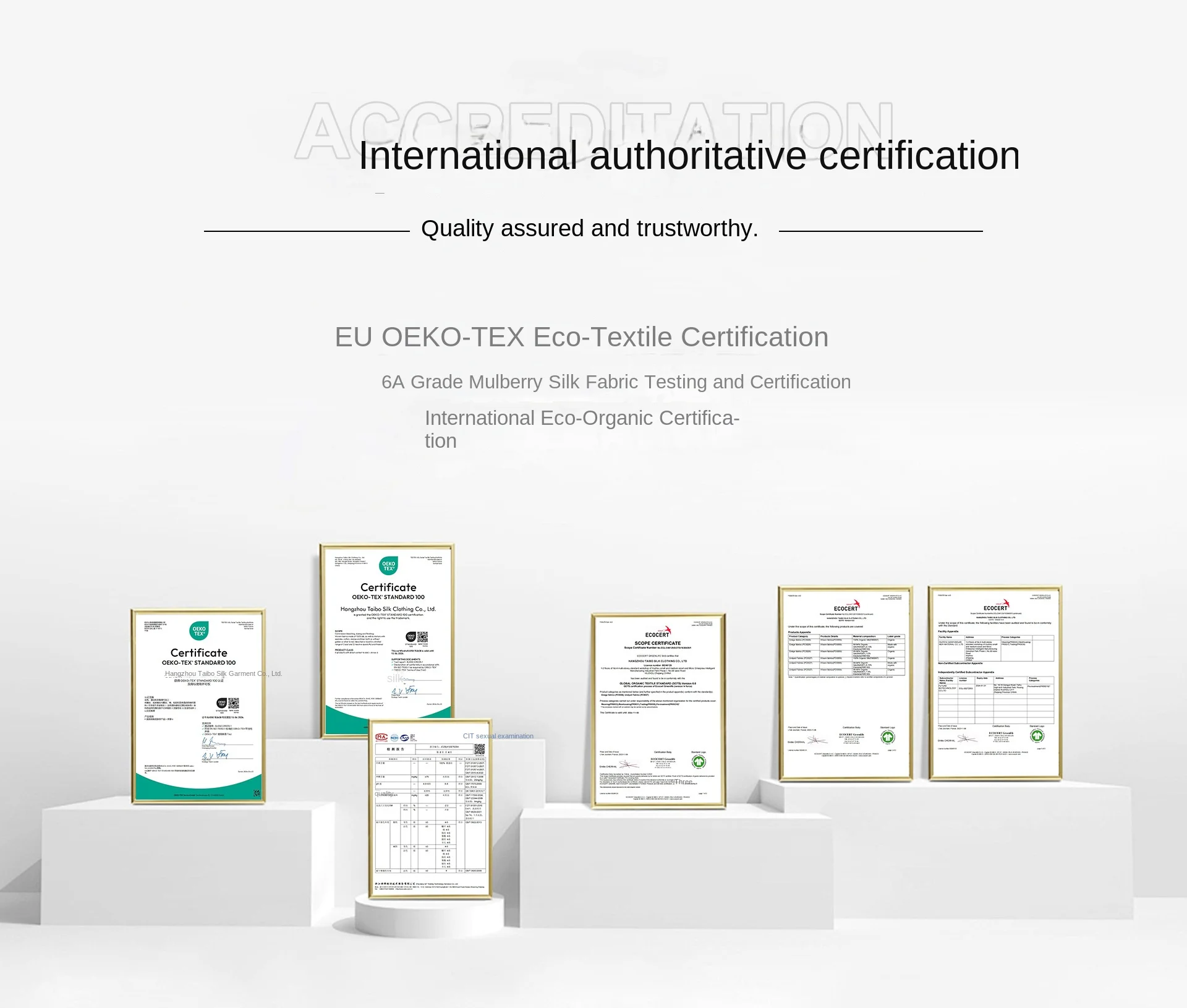The image size is (1187, 1008).
Task: Click the Ecocert logo on products appendix certificate
Action: pyautogui.click(x=846, y=606)
